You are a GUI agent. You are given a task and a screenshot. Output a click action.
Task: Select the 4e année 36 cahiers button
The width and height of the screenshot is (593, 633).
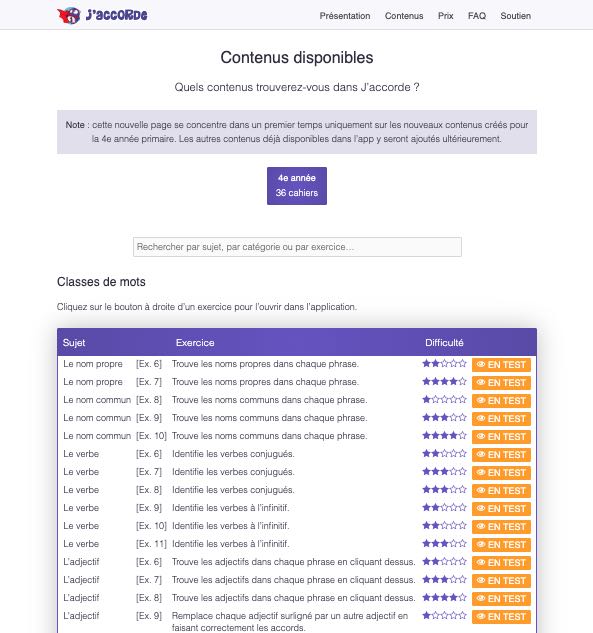(x=297, y=186)
